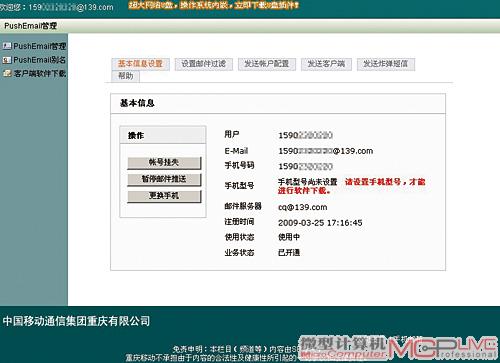The image size is (500, 363).
Task: Click the 客户端软件下载 sidebar icon
Action: tap(7, 73)
